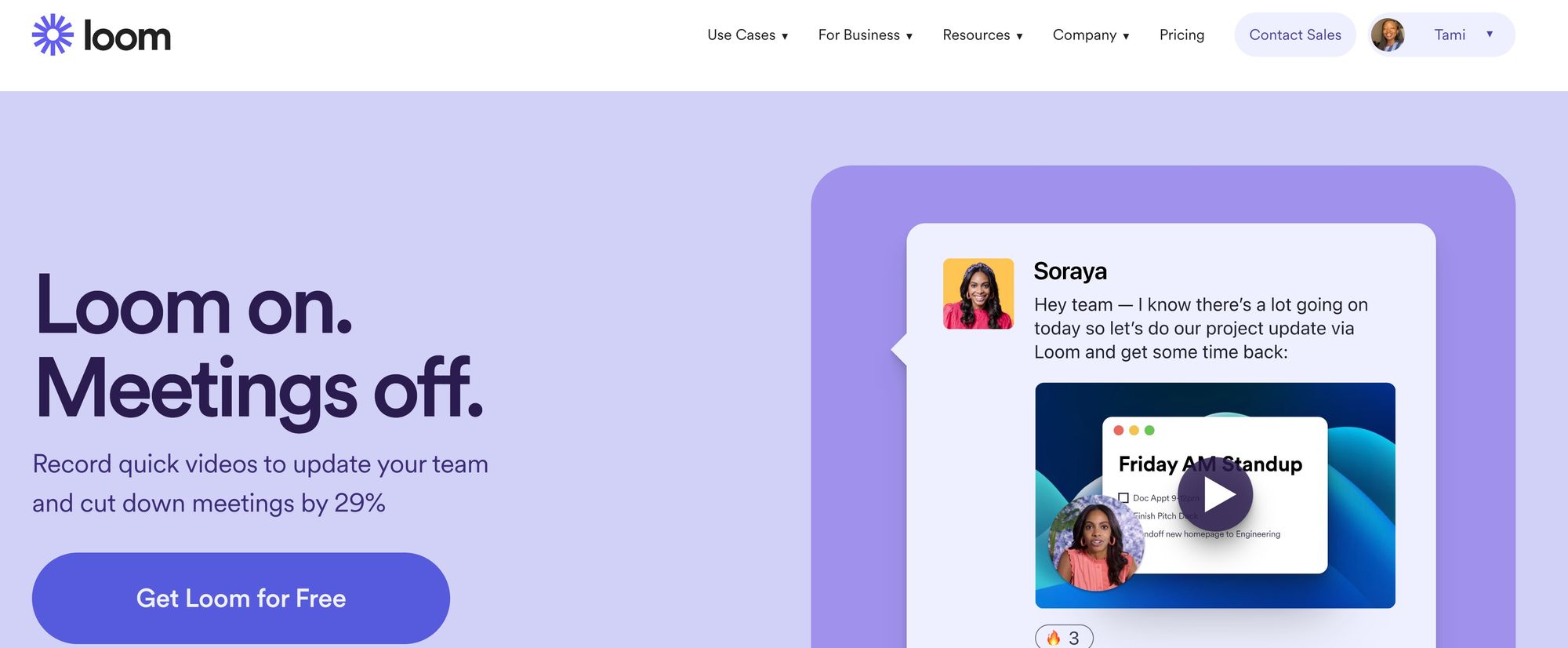Expand the For Business dropdown arrow
The height and width of the screenshot is (648, 1568).
909,36
